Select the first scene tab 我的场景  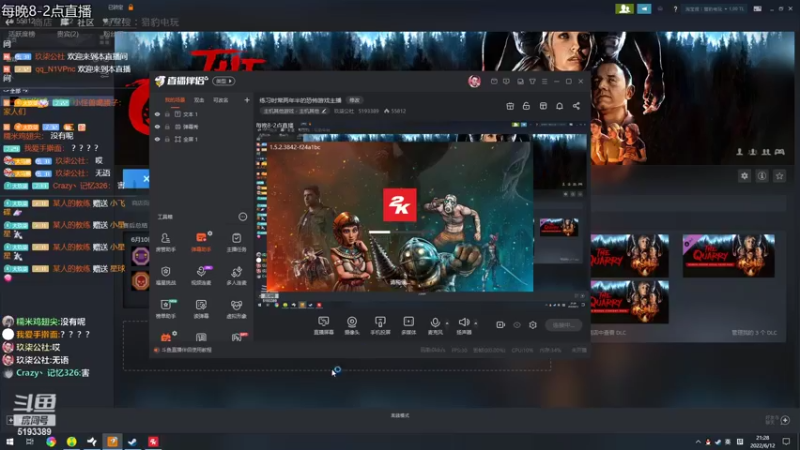[174, 100]
